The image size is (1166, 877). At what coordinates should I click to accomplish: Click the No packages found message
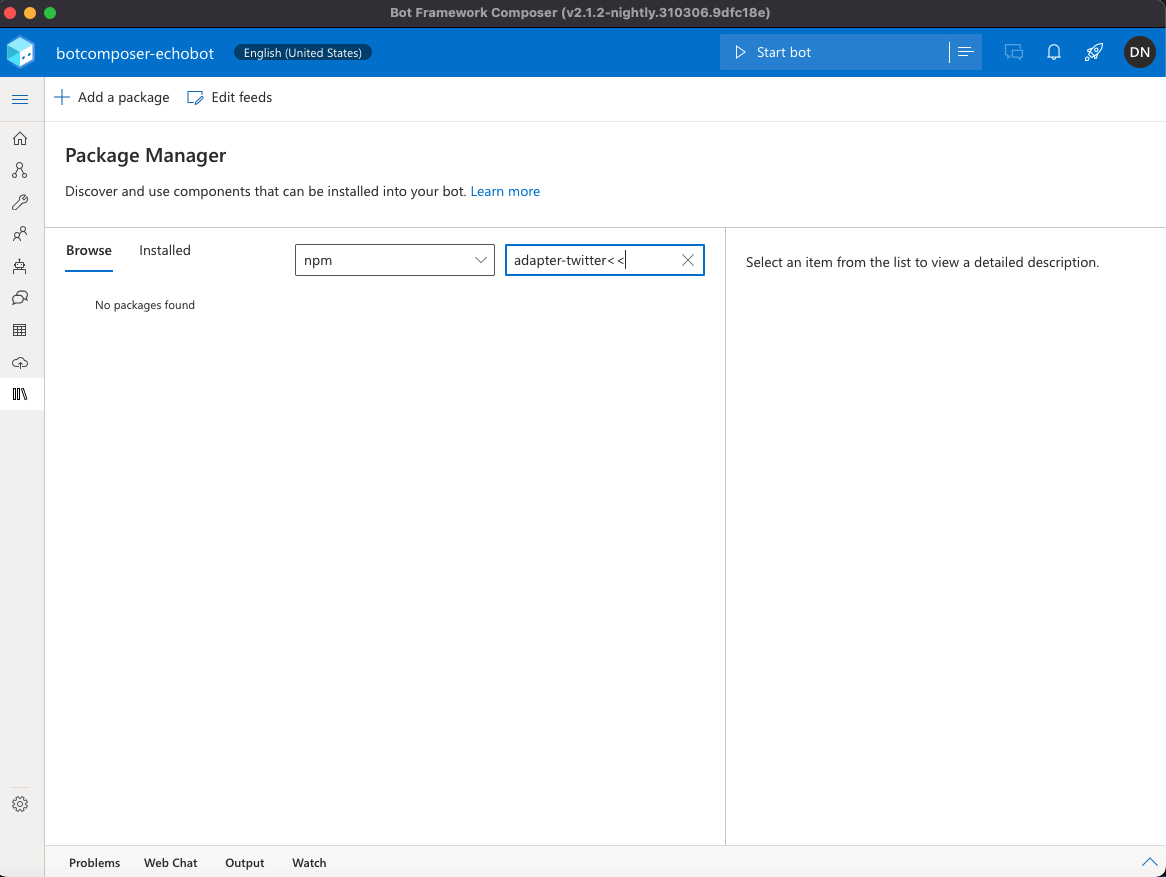coord(145,305)
